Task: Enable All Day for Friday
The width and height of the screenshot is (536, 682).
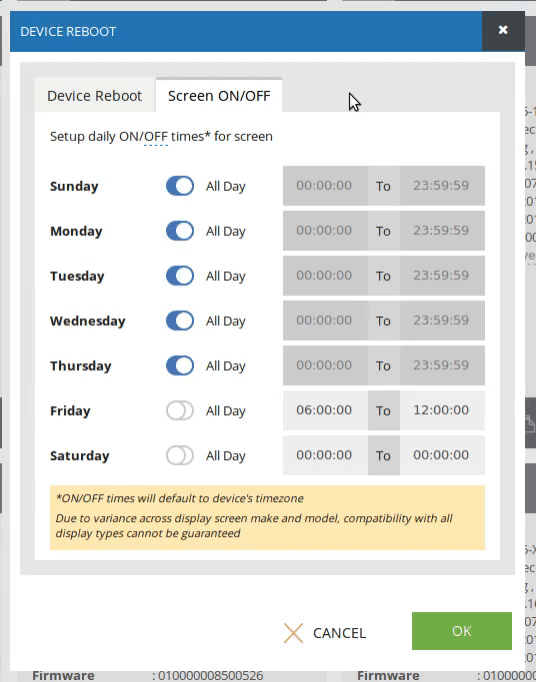Action: [180, 411]
